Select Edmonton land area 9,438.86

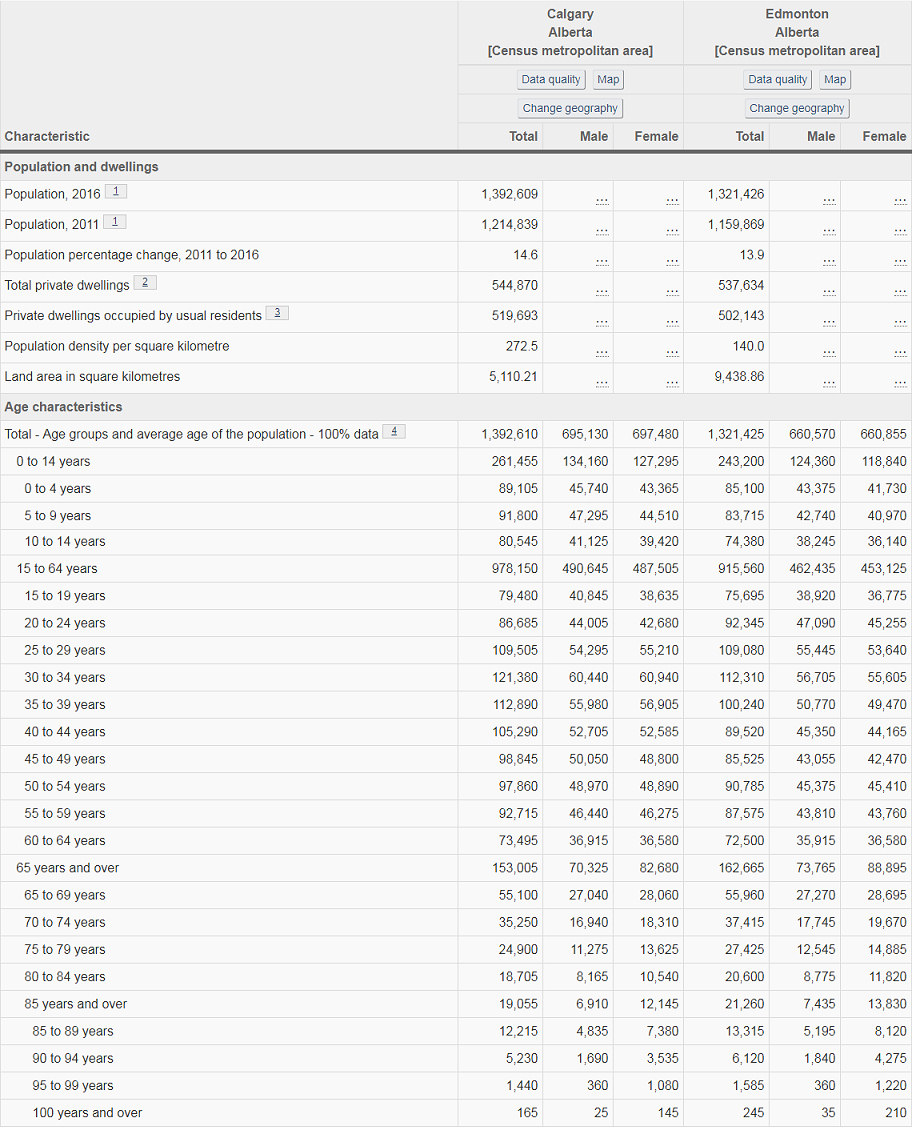pos(739,376)
